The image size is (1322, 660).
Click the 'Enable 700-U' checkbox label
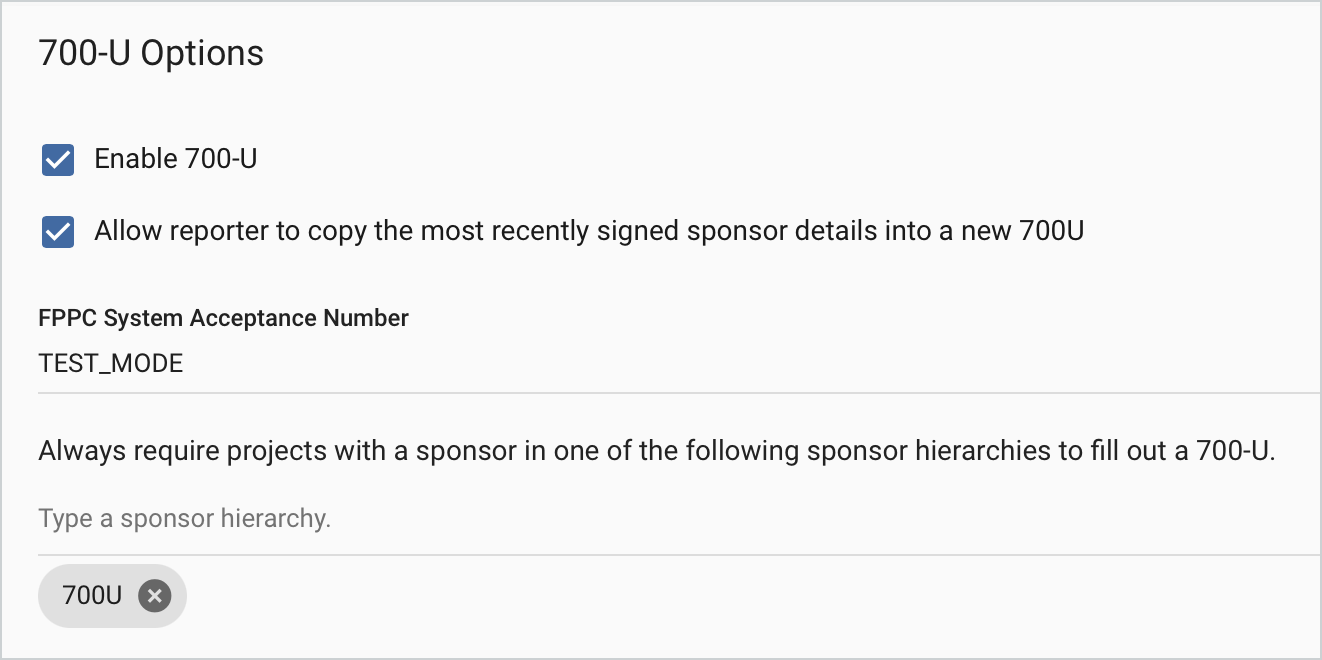(x=176, y=159)
